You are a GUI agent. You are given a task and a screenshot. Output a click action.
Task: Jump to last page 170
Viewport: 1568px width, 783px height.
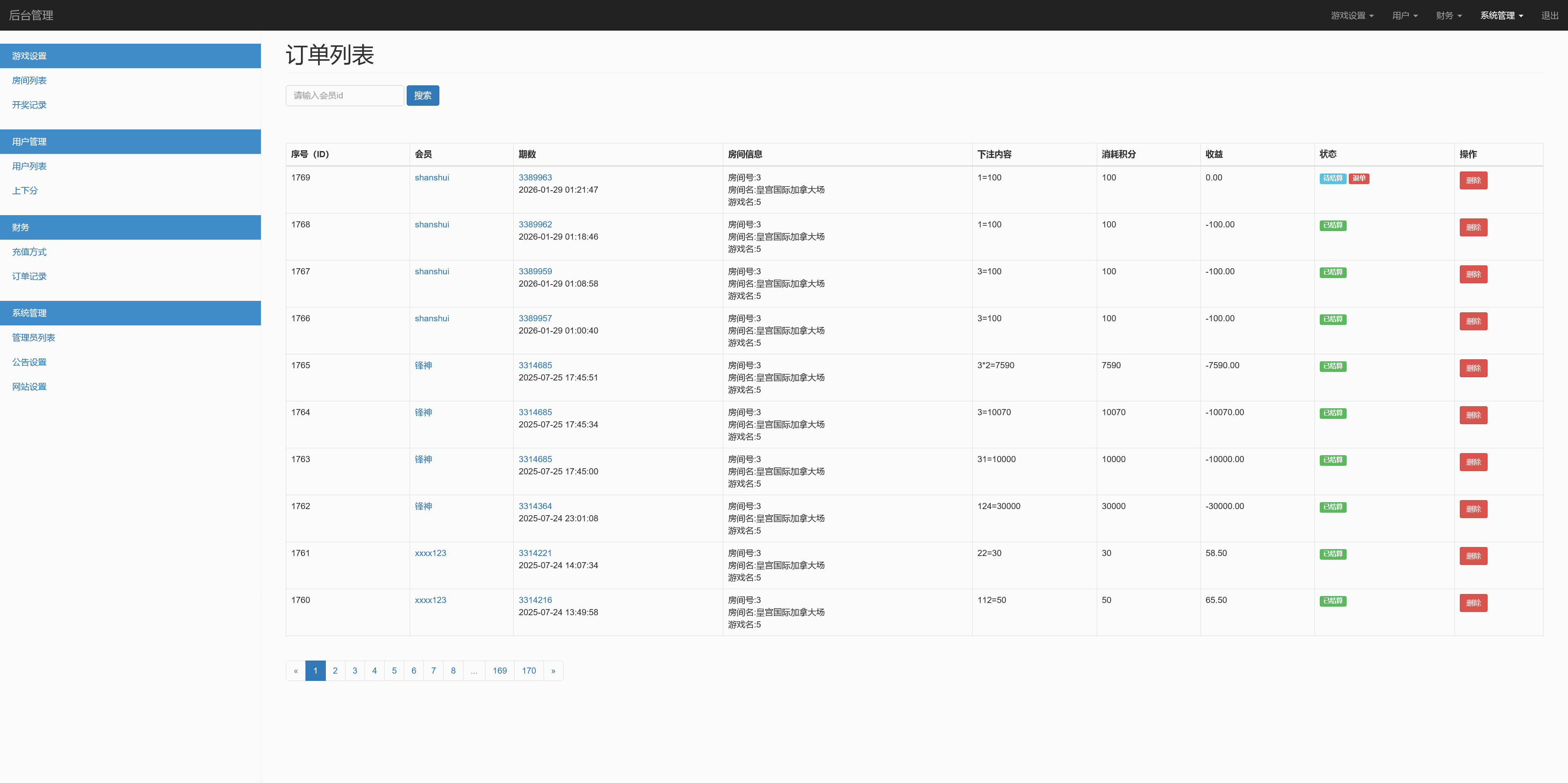point(528,670)
